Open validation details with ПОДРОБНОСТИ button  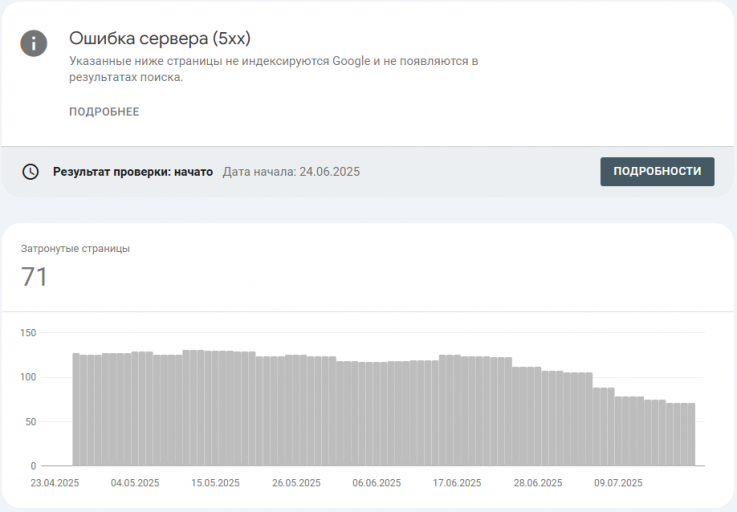657,171
